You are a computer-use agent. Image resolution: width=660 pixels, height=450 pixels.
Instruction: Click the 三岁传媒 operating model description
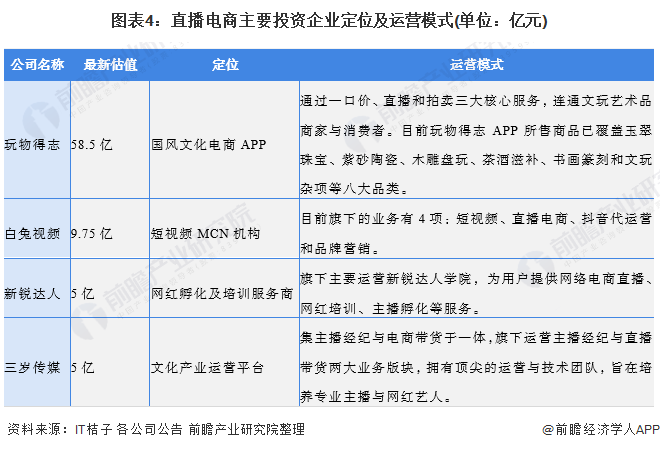(x=476, y=367)
